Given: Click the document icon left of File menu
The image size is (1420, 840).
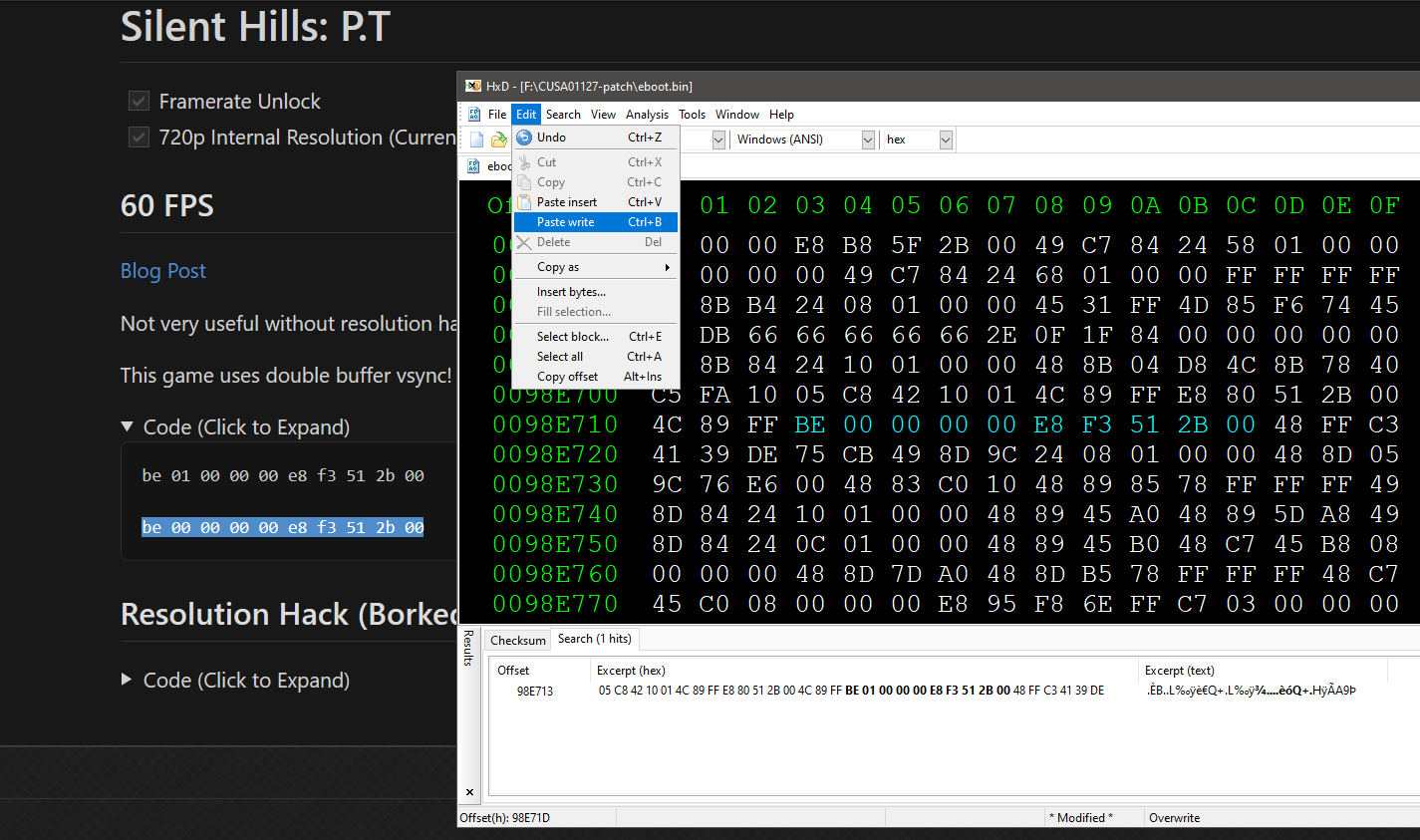Looking at the screenshot, I should 474,115.
